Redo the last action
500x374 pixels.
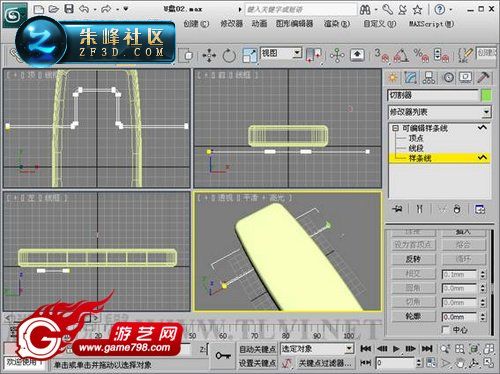pyautogui.click(x=106, y=9)
